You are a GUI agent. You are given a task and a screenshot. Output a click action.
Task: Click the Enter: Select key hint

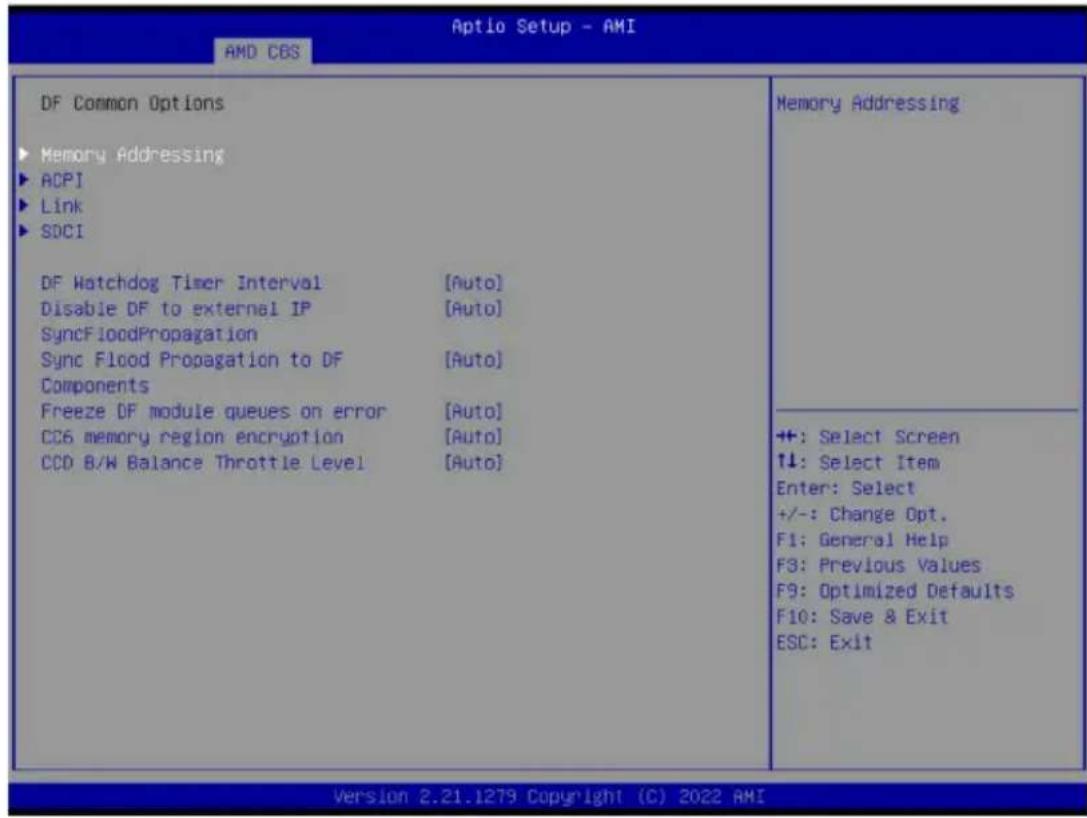846,488
